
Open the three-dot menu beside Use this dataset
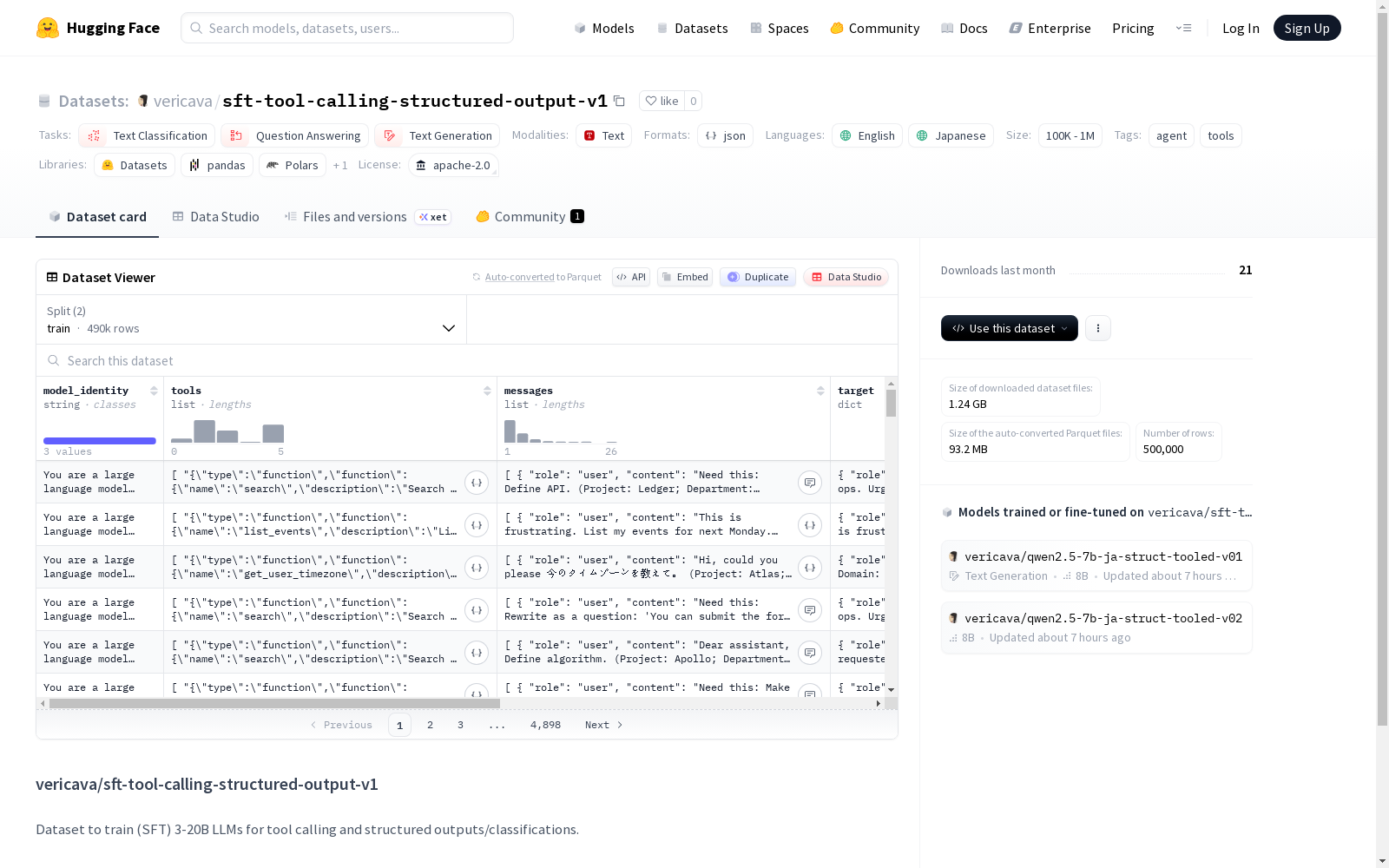coord(1098,328)
